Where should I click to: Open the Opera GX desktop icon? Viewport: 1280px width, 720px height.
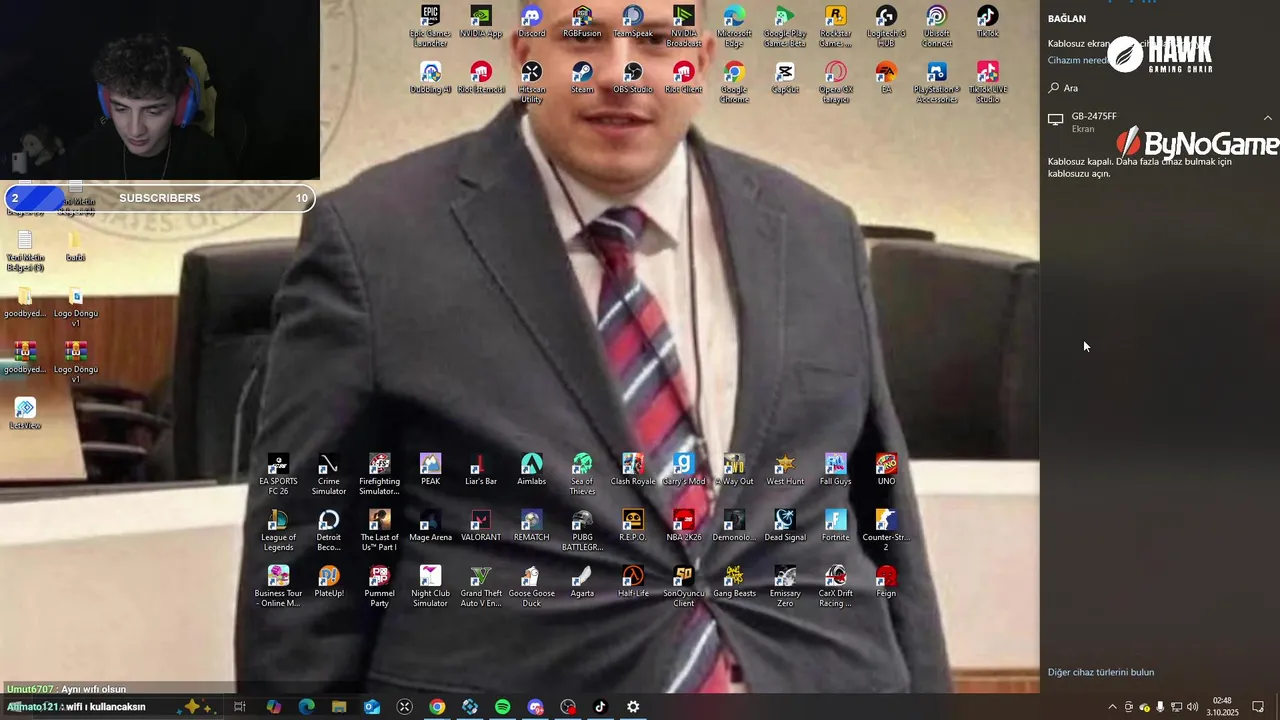[x=835, y=82]
